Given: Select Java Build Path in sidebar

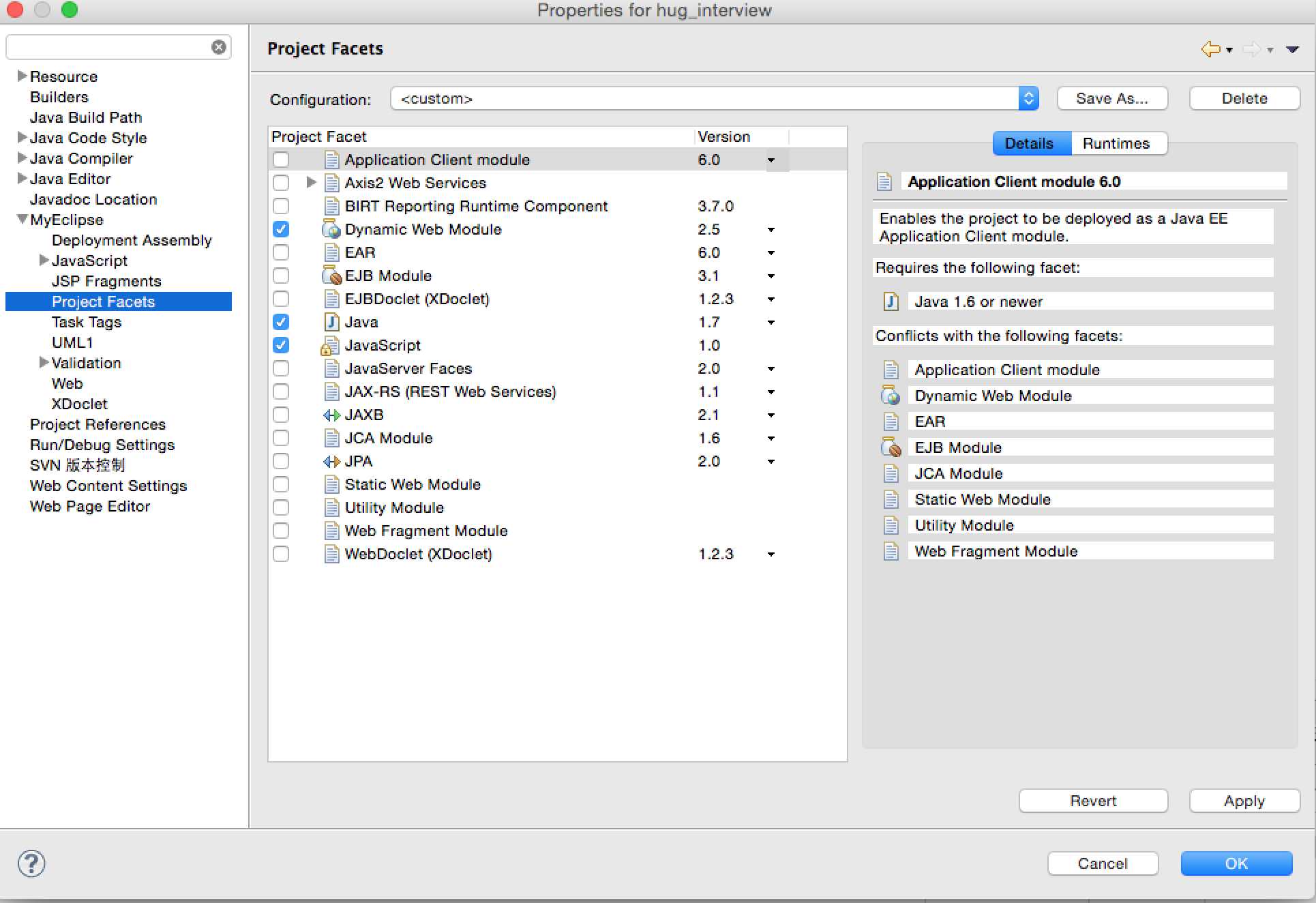Looking at the screenshot, I should click(x=86, y=117).
